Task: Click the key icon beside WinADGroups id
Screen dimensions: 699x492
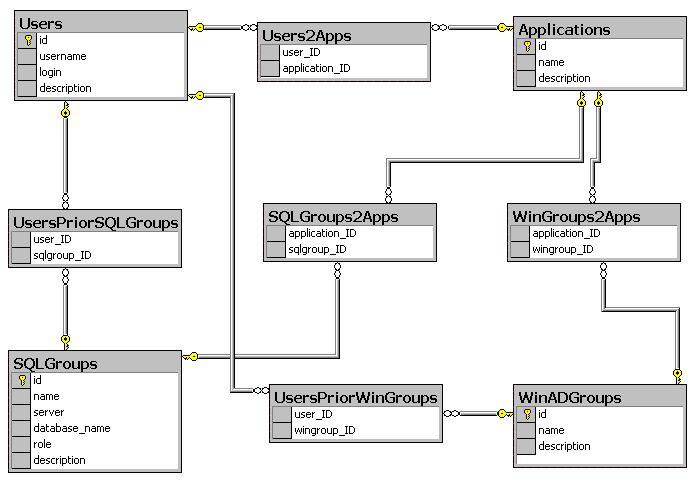Action: 527,414
